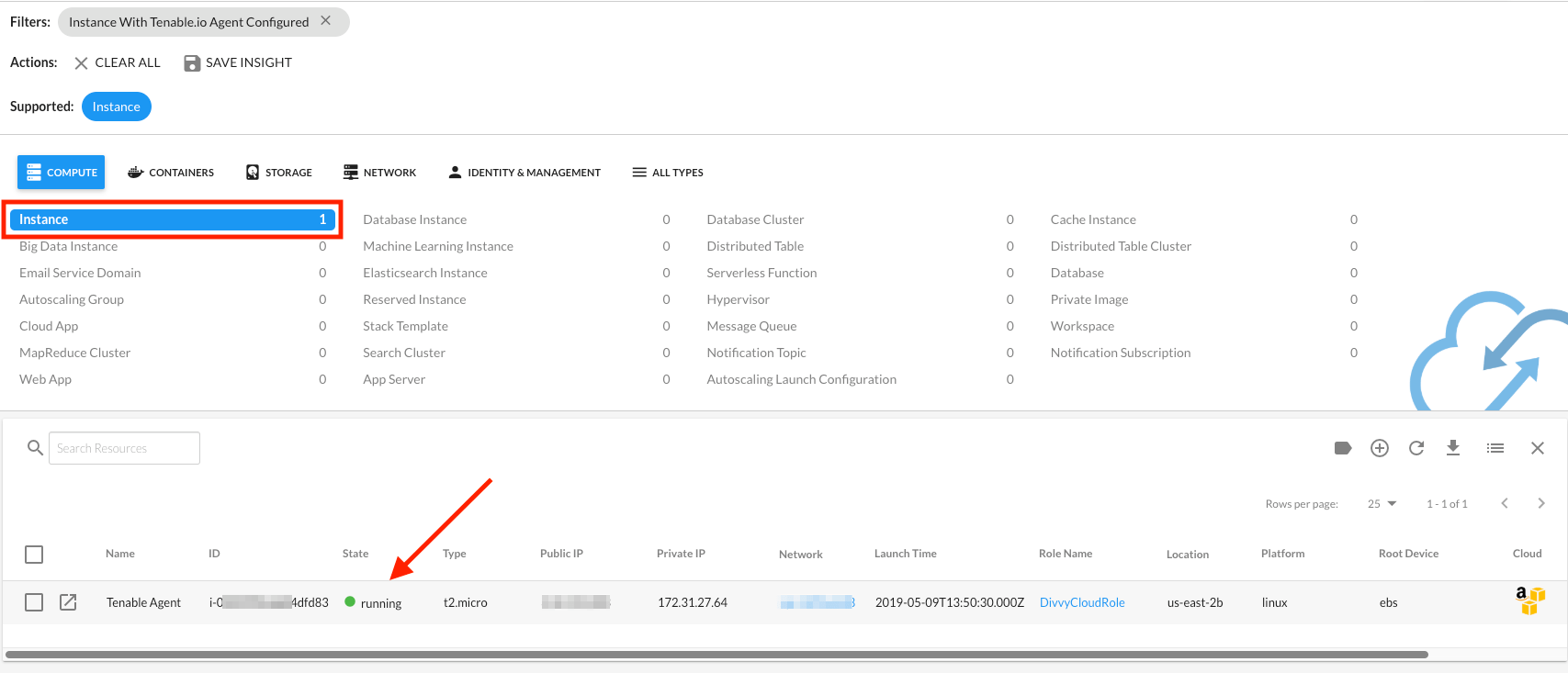Sort by the State column header
The height and width of the screenshot is (673, 1568).
355,554
